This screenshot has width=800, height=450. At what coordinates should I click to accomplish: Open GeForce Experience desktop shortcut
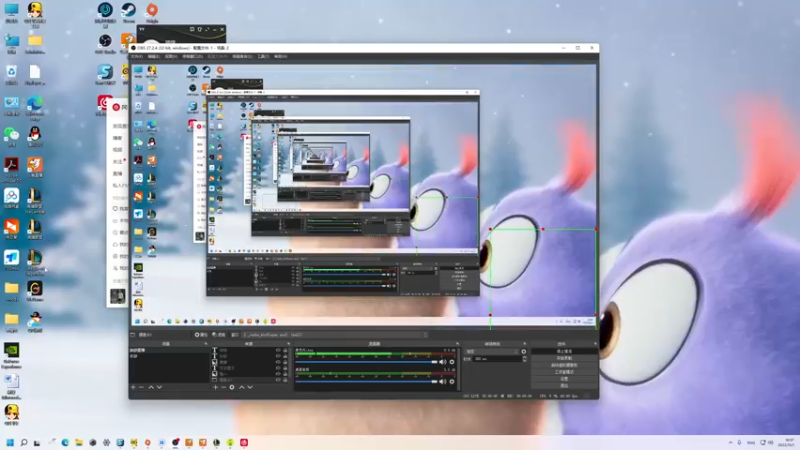coord(11,356)
